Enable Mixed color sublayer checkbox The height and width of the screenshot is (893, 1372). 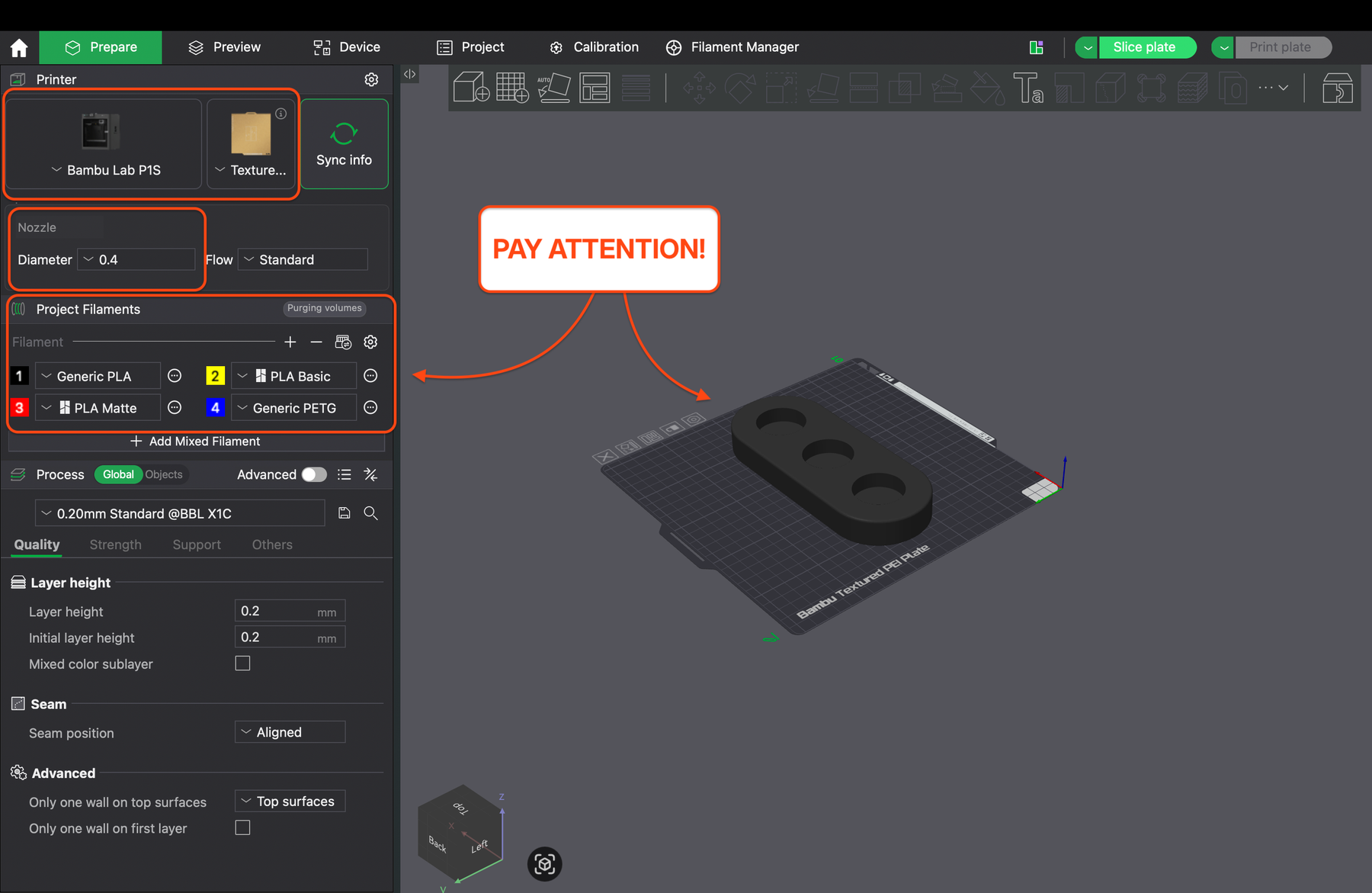(242, 663)
